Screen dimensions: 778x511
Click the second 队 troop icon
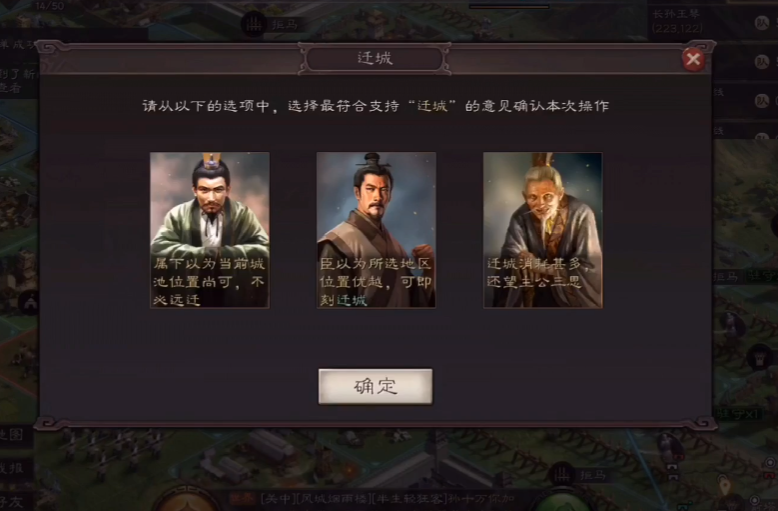pyautogui.click(x=762, y=62)
